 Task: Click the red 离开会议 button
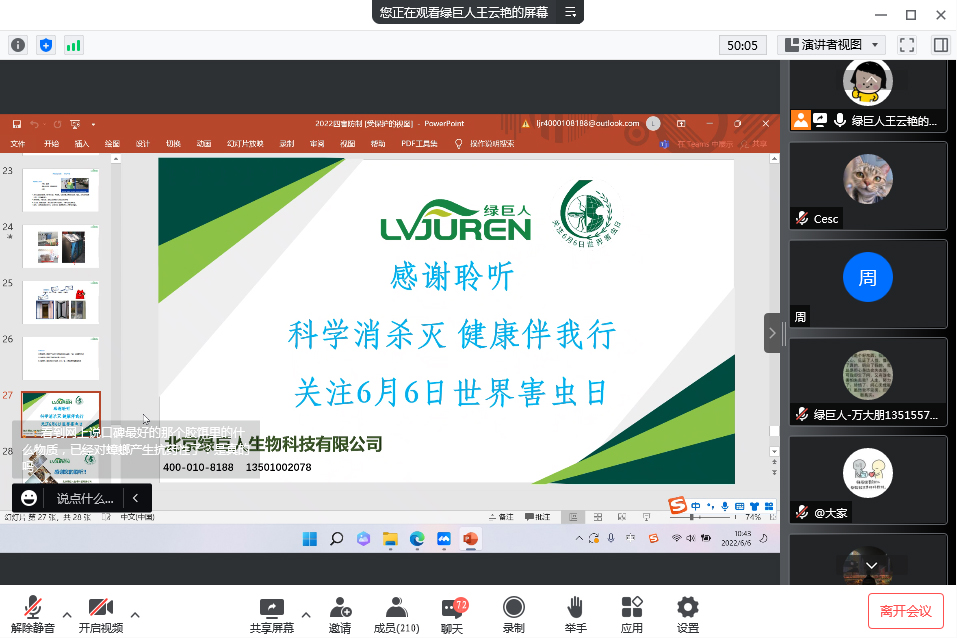[905, 611]
